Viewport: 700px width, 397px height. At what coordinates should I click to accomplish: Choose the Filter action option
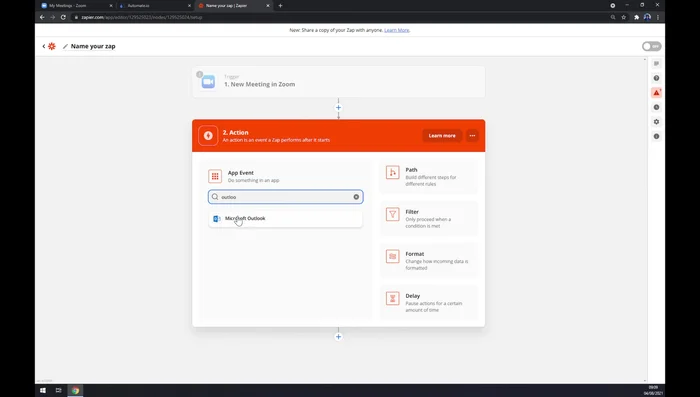[x=428, y=218]
